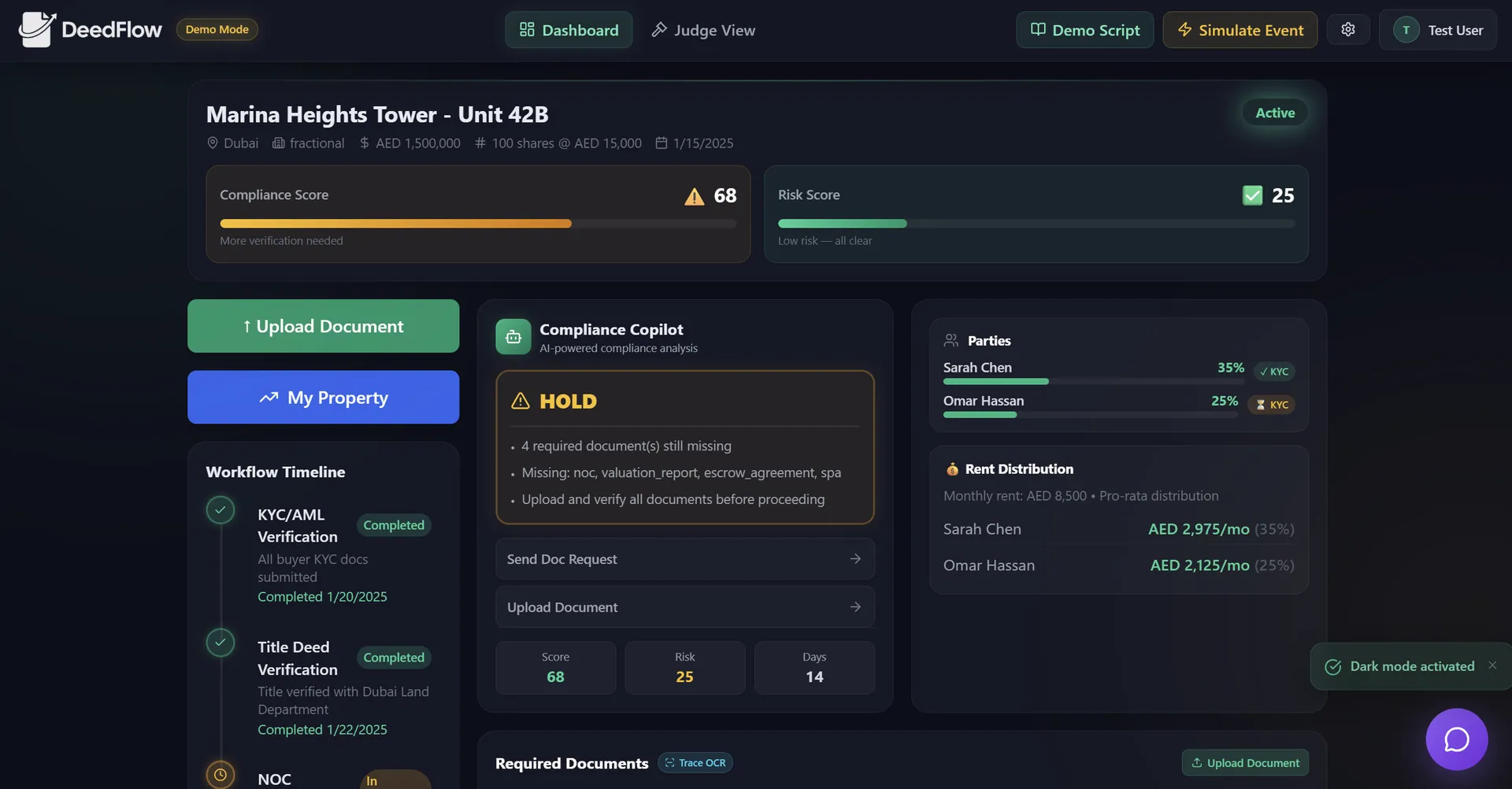Image resolution: width=1512 pixels, height=789 pixels.
Task: Switch to the Dashboard tab
Action: (x=569, y=30)
